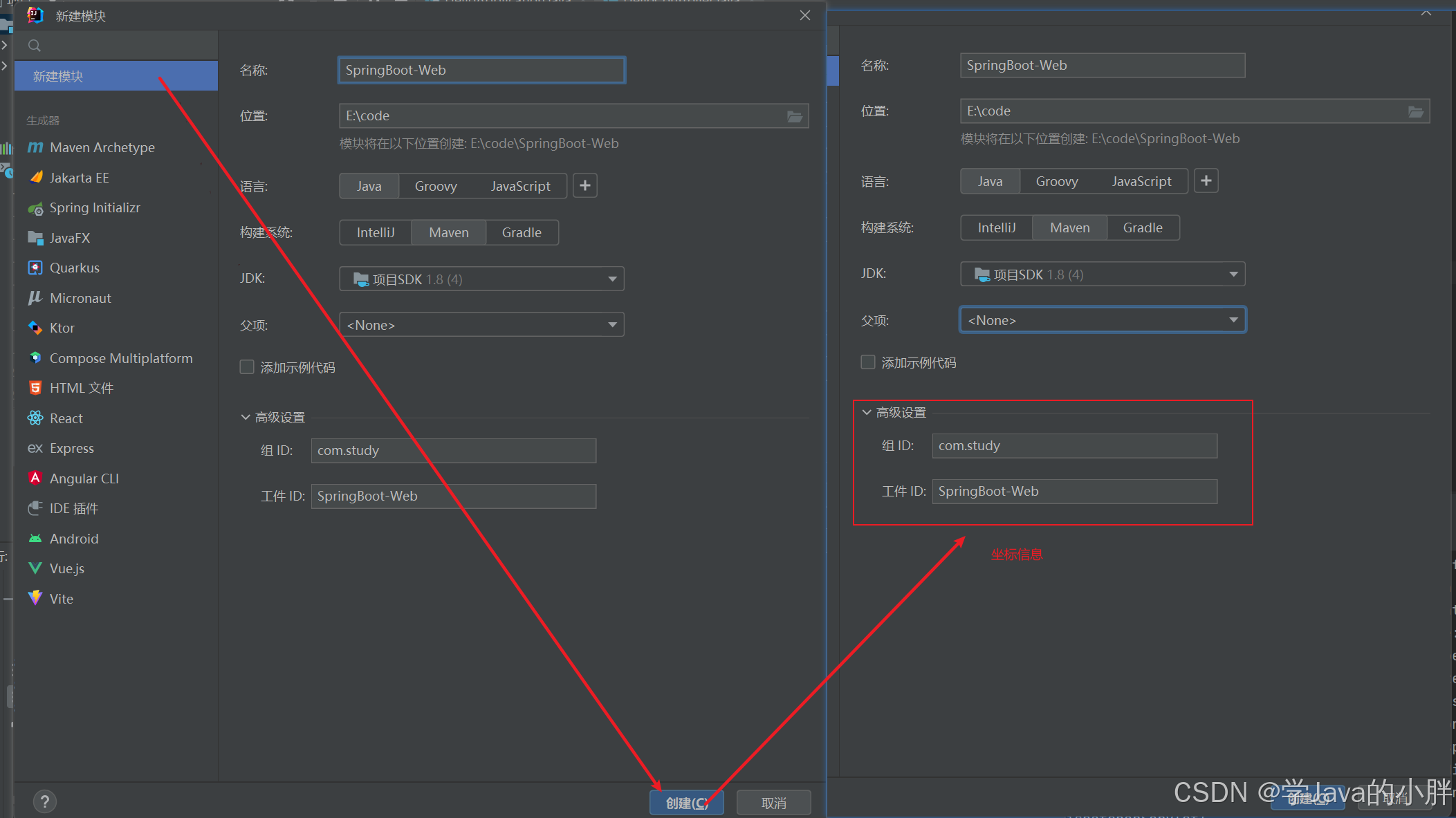Screen dimensions: 1456x818
Task: Click the help question mark icon
Action: tap(45, 801)
